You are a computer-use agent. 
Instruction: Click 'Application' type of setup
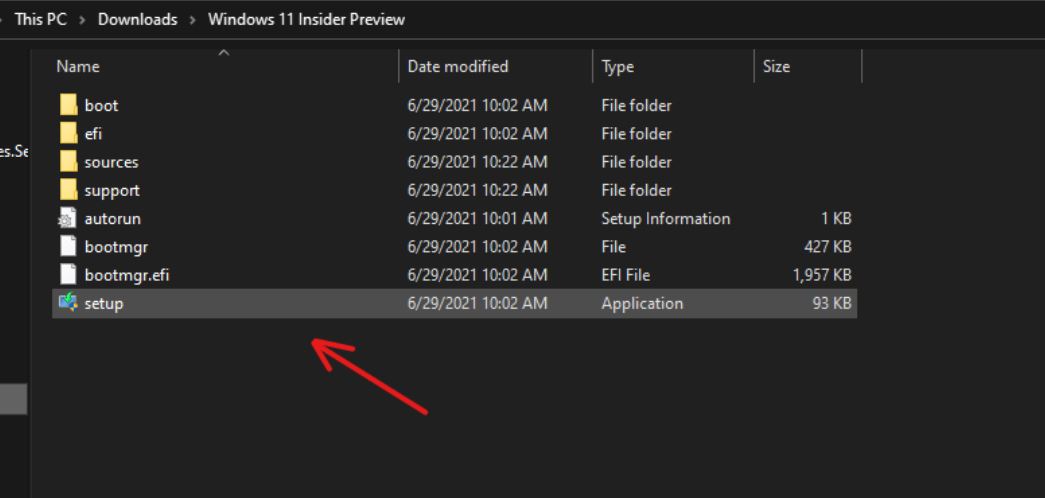[642, 303]
